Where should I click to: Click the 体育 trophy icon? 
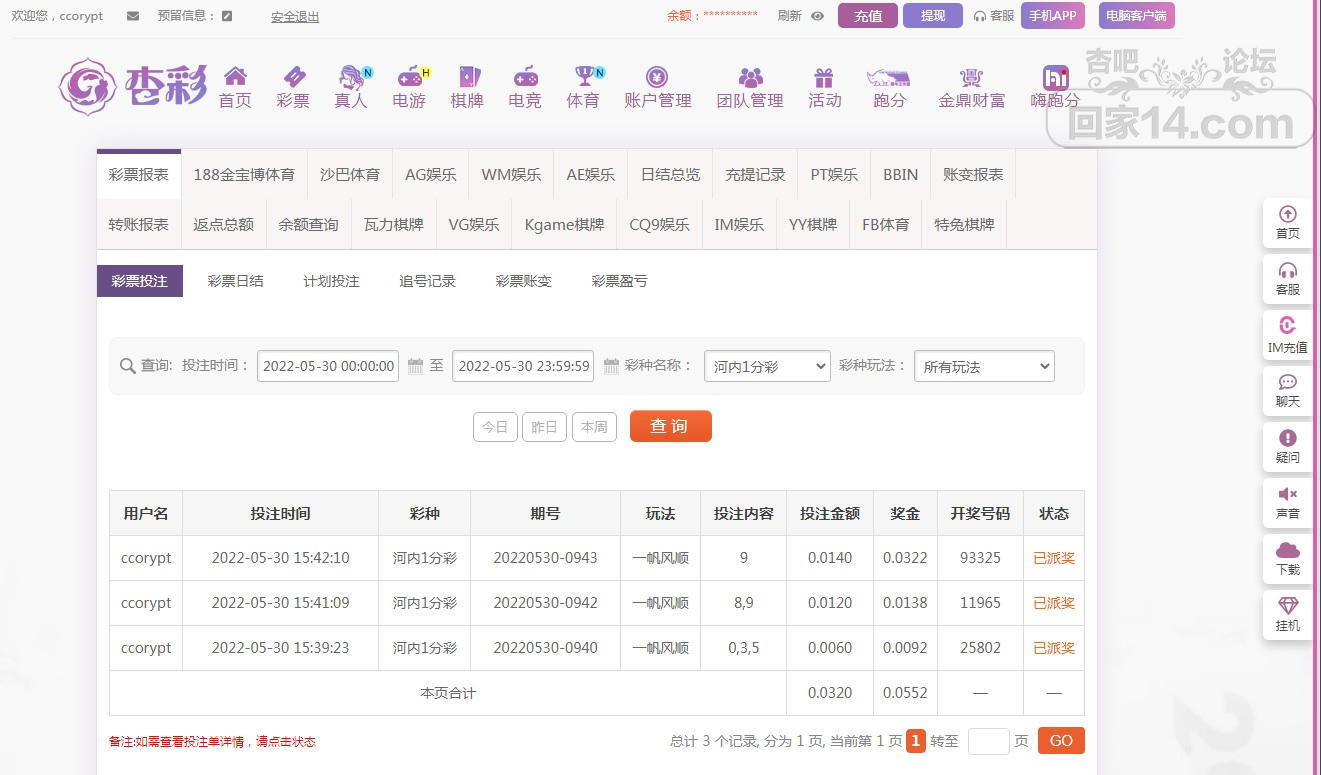click(583, 77)
